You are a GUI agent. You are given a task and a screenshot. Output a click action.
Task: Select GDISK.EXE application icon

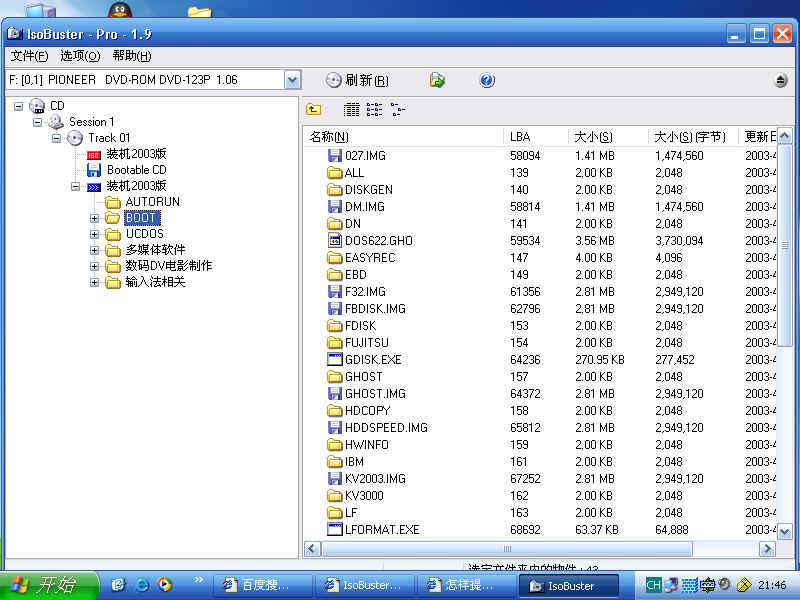point(335,359)
